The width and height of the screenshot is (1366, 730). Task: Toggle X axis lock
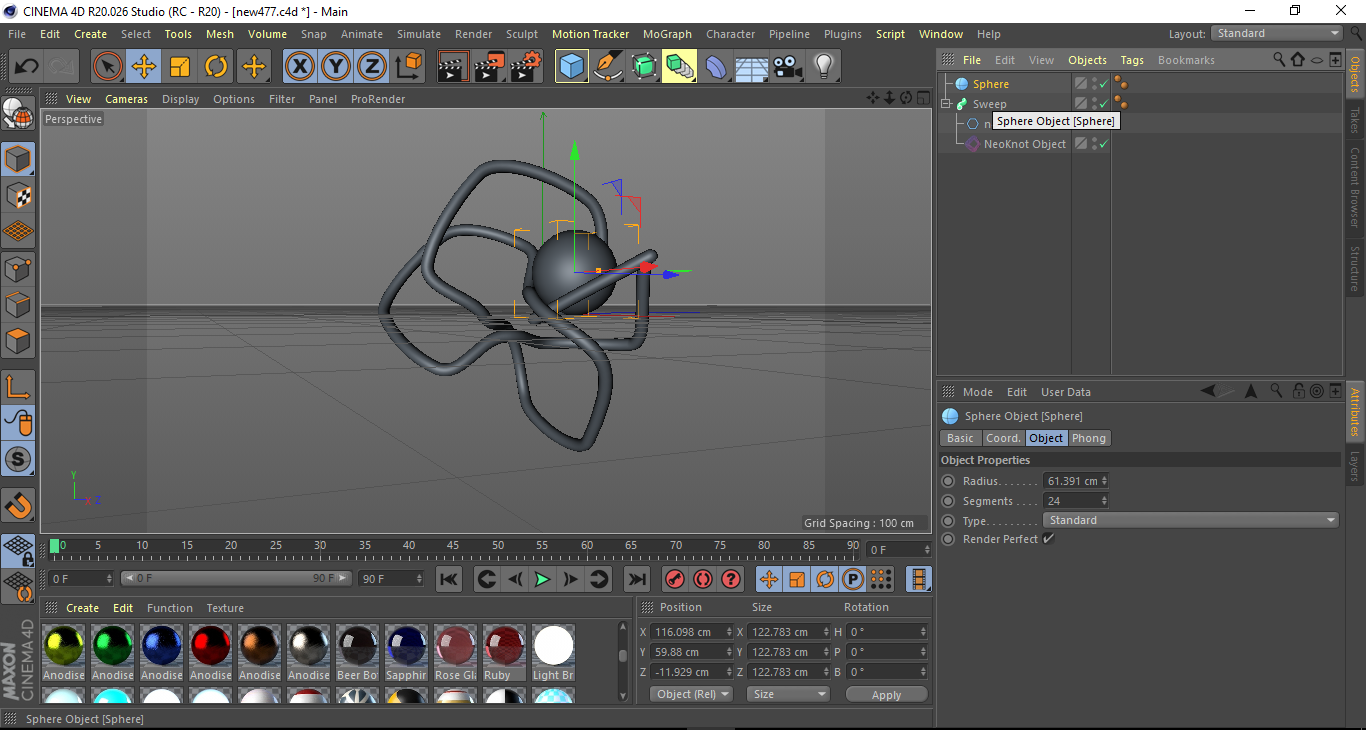click(x=300, y=67)
